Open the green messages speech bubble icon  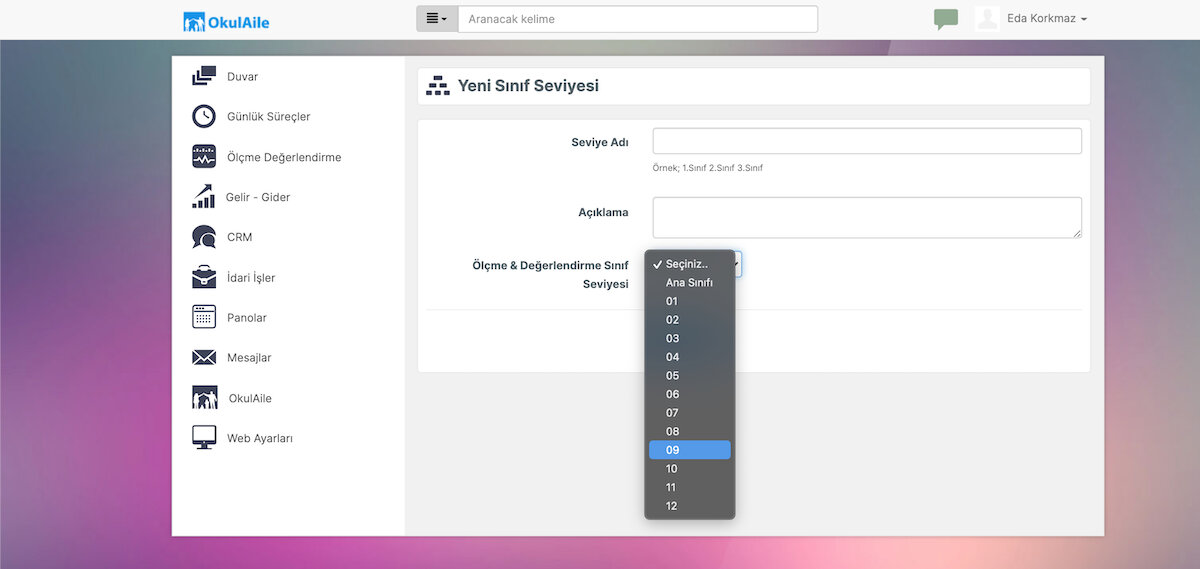(x=946, y=19)
